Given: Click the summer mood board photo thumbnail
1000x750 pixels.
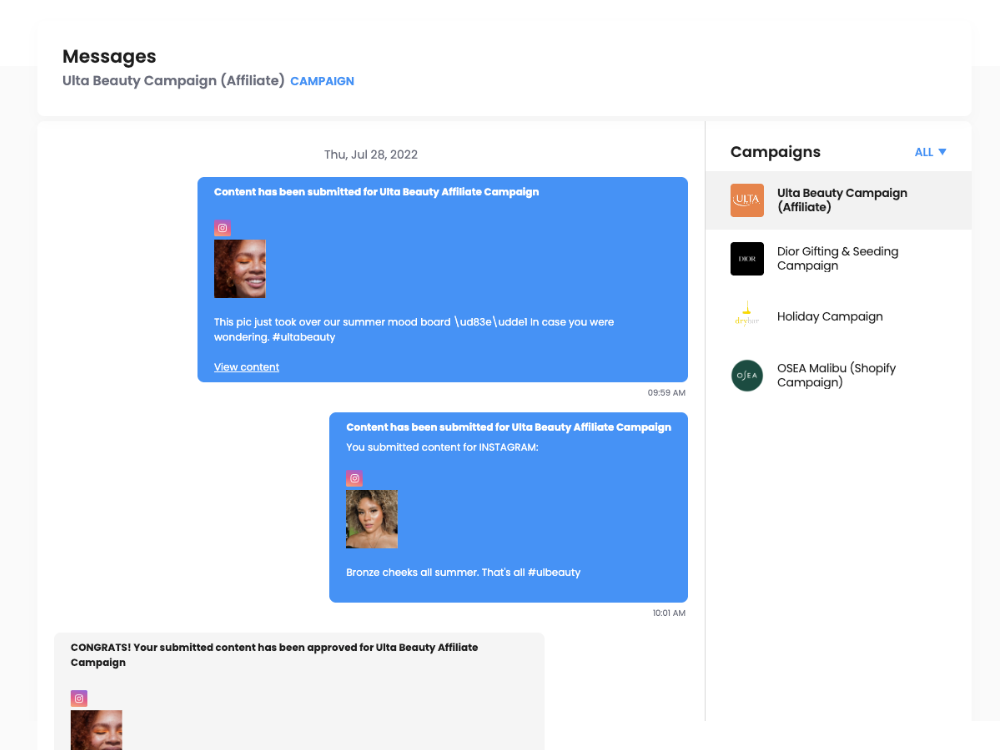Looking at the screenshot, I should (239, 268).
